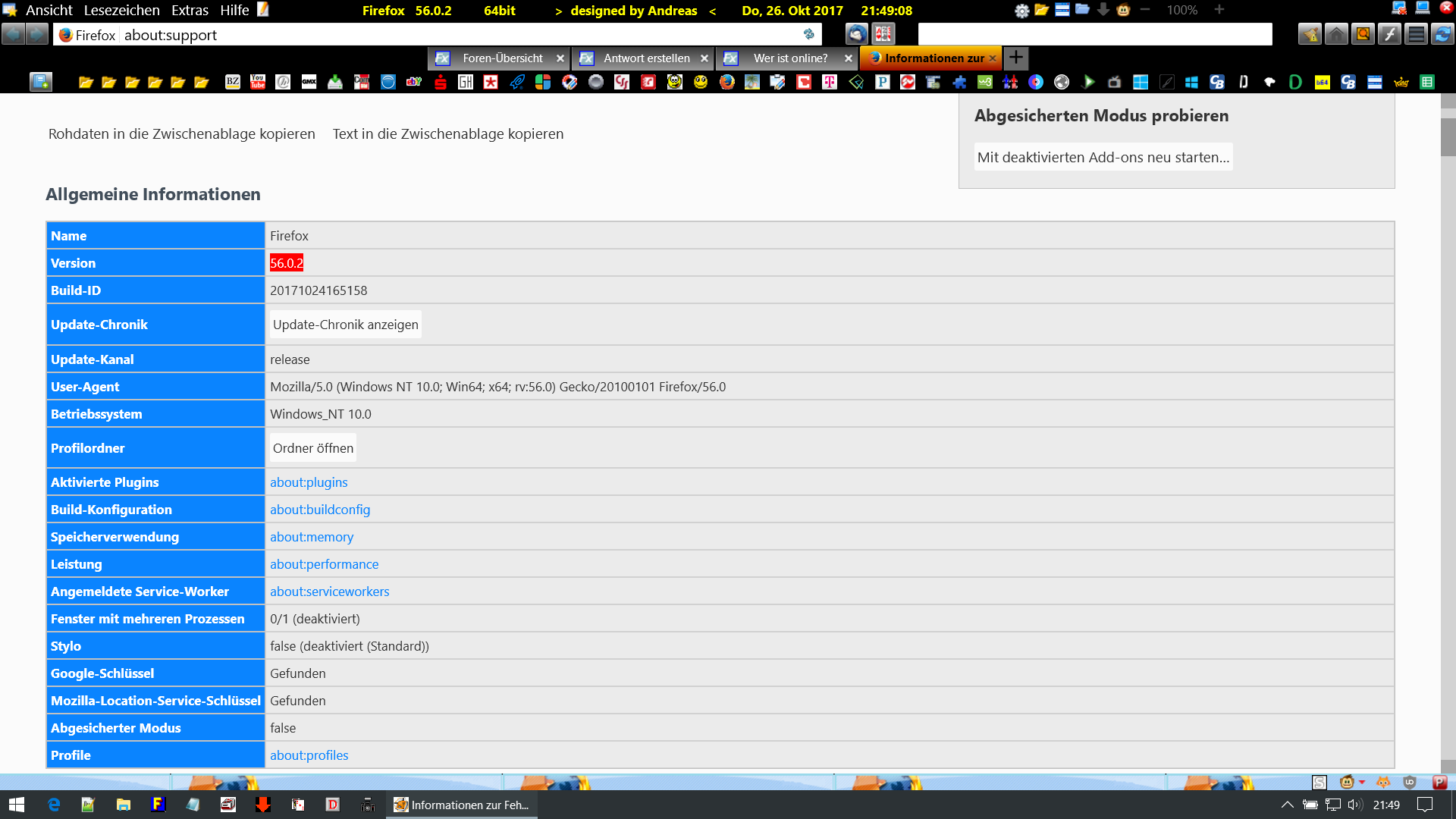Image resolution: width=1456 pixels, height=819 pixels.
Task: Open the eBay bookmark icon
Action: coord(413,82)
